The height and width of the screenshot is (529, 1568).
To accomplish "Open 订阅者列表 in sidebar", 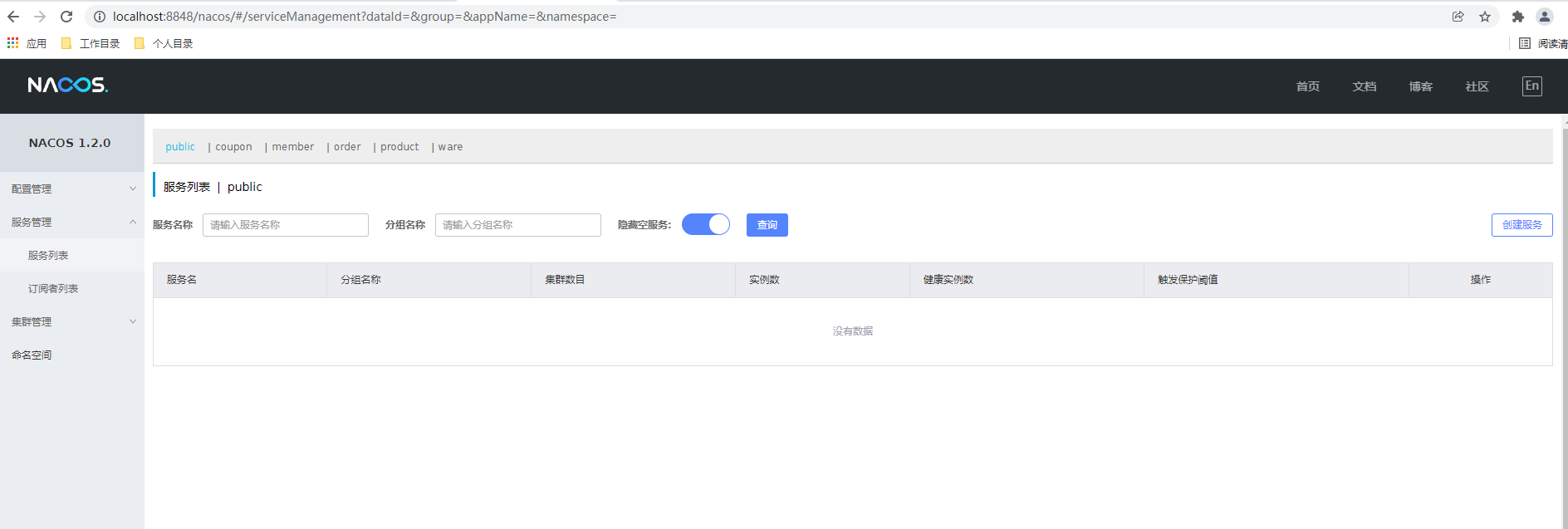I will click(72, 288).
